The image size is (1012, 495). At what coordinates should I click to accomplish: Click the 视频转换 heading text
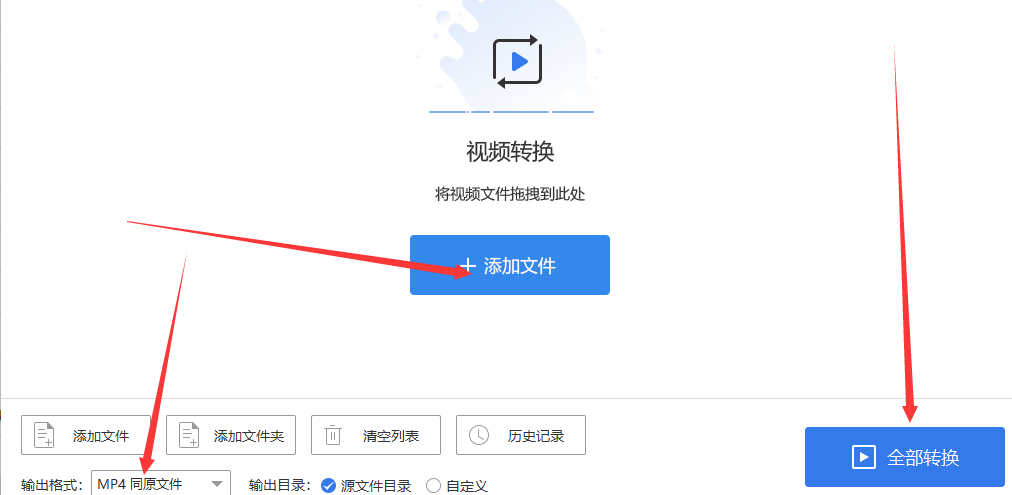pos(511,152)
